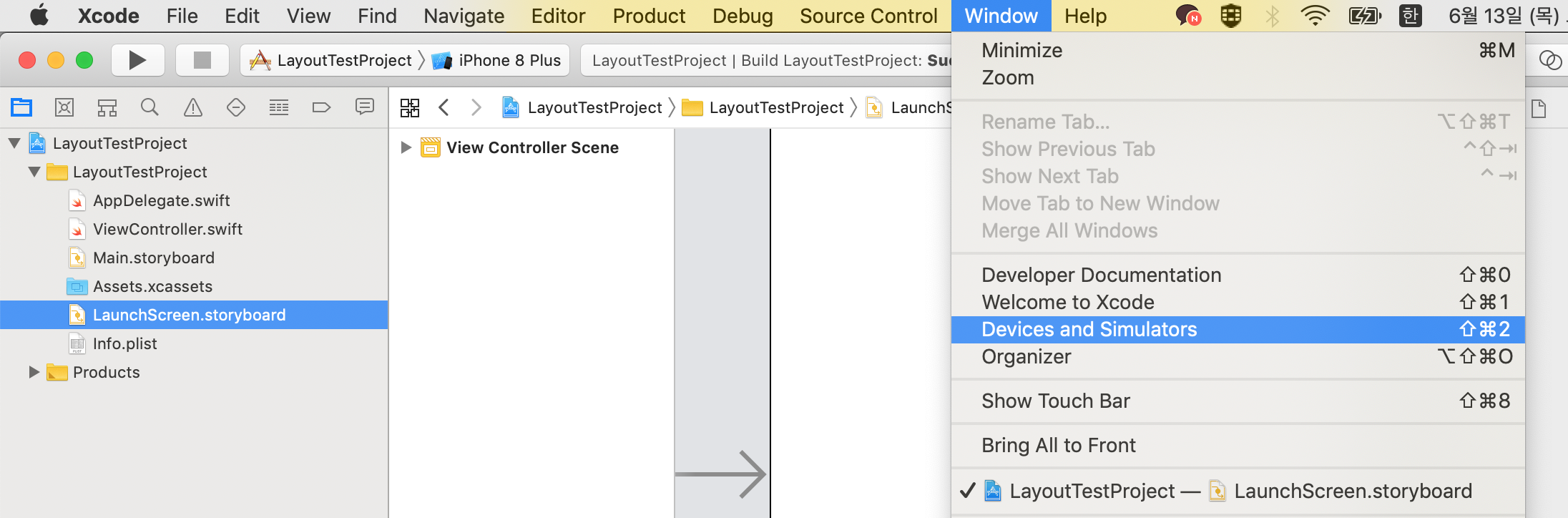Expand the Products folder
This screenshot has height=518, width=1568.
click(x=34, y=372)
